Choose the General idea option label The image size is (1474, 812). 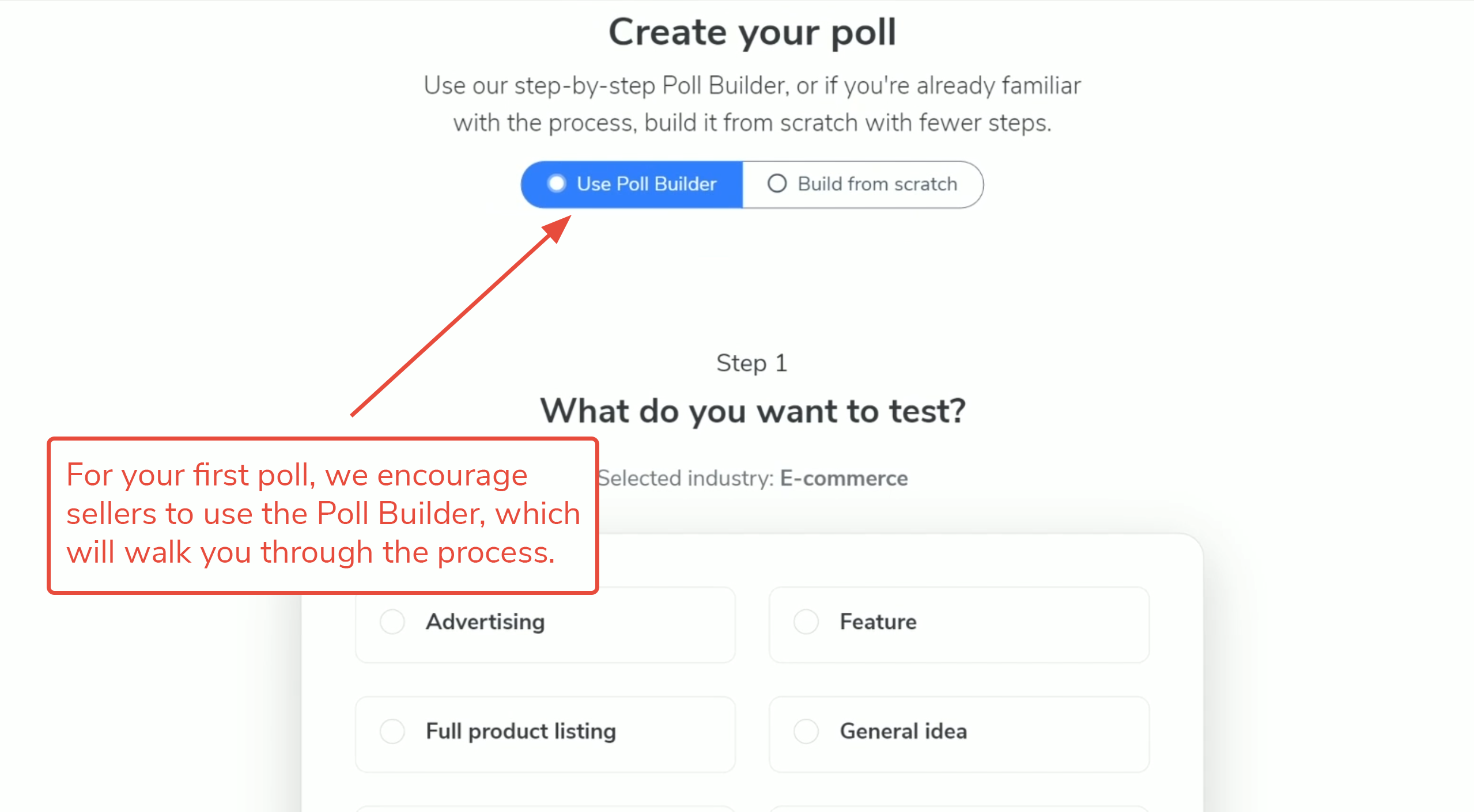[x=904, y=731]
